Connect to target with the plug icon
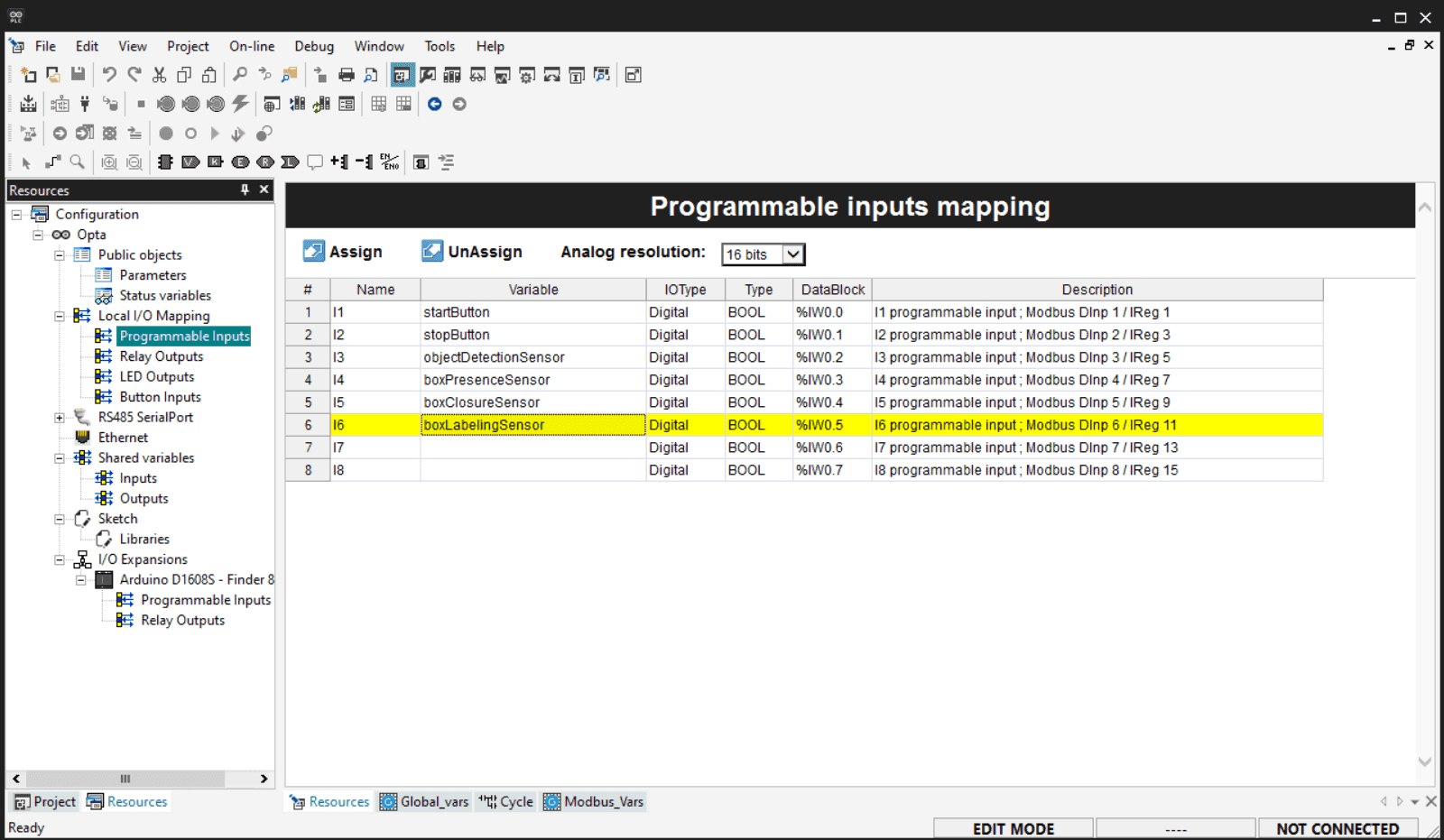Viewport: 1444px width, 840px height. pos(85,104)
